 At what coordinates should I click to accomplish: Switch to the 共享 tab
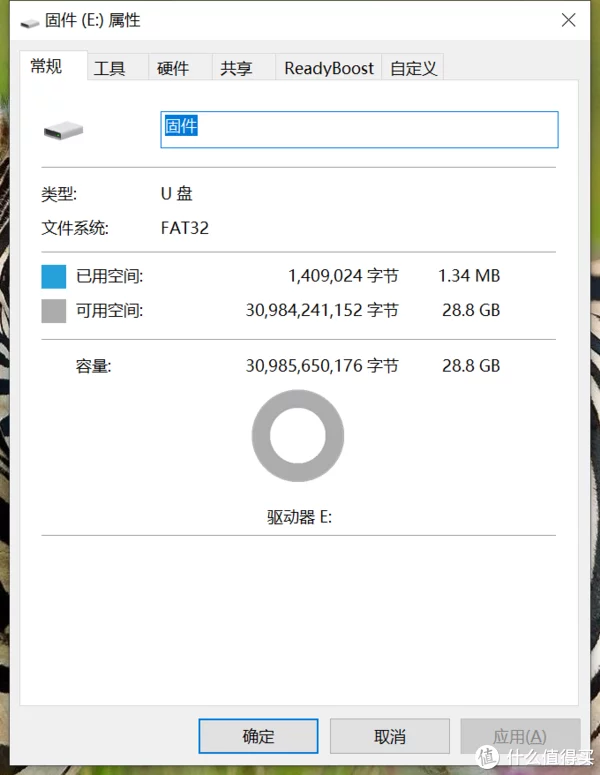[243, 68]
